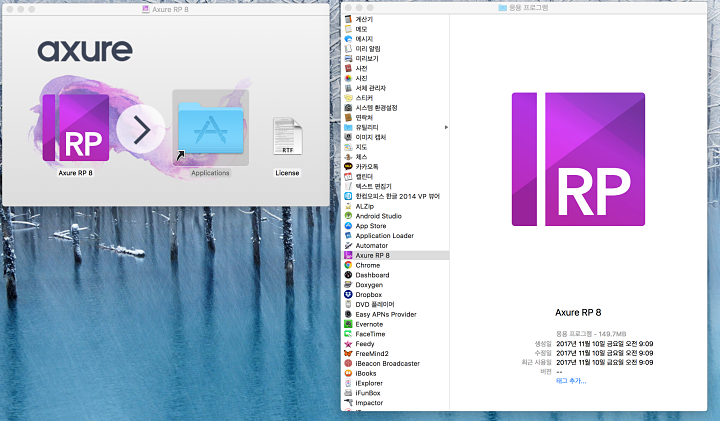This screenshot has width=720, height=421.
Task: Click the highlighted Axure RP 8 list row
Action: tap(396, 255)
